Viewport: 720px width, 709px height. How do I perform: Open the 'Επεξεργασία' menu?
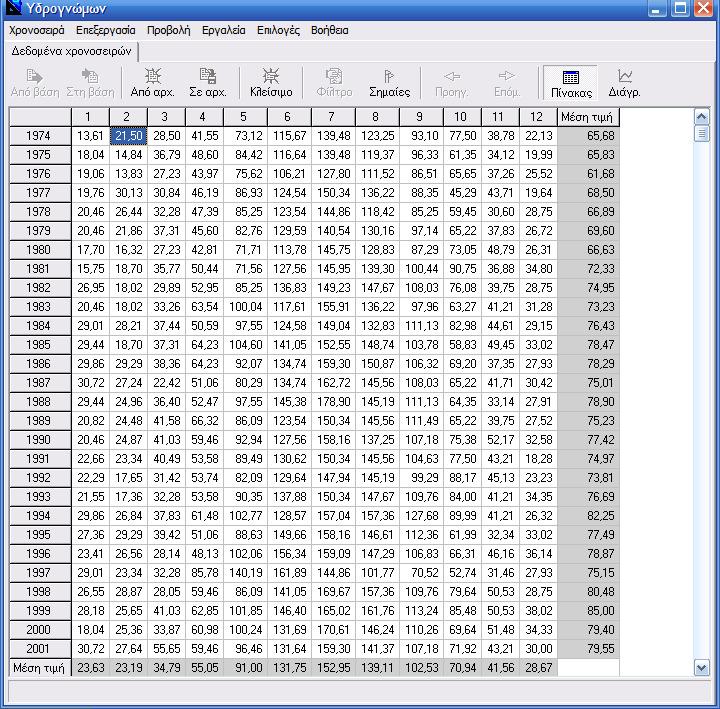[106, 30]
